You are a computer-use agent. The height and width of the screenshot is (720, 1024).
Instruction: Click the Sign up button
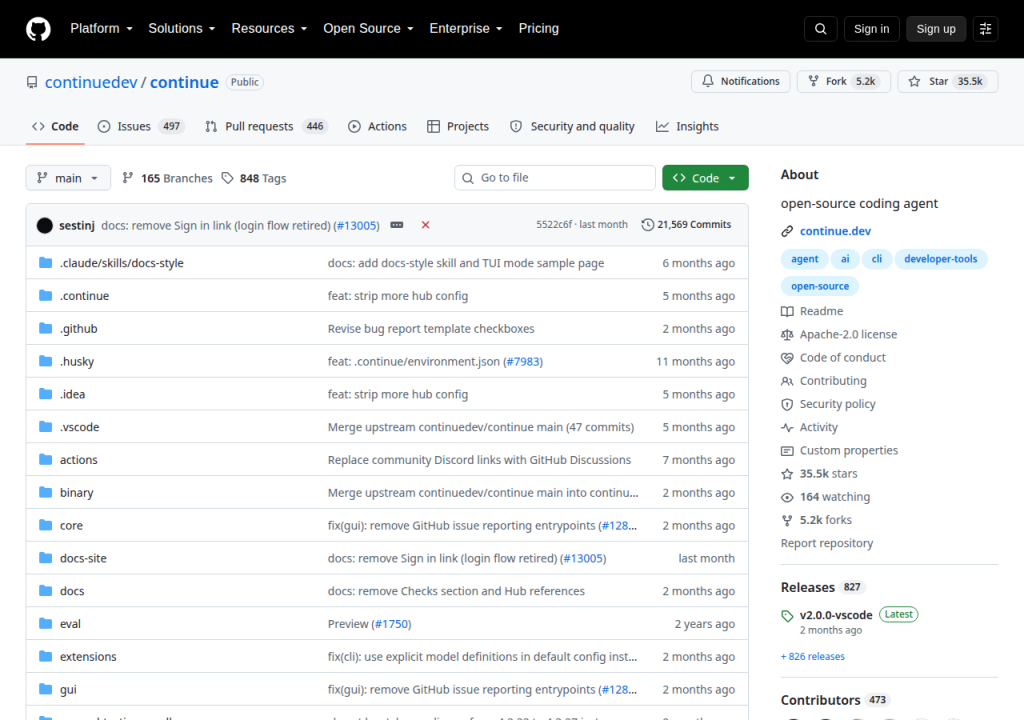pos(936,29)
